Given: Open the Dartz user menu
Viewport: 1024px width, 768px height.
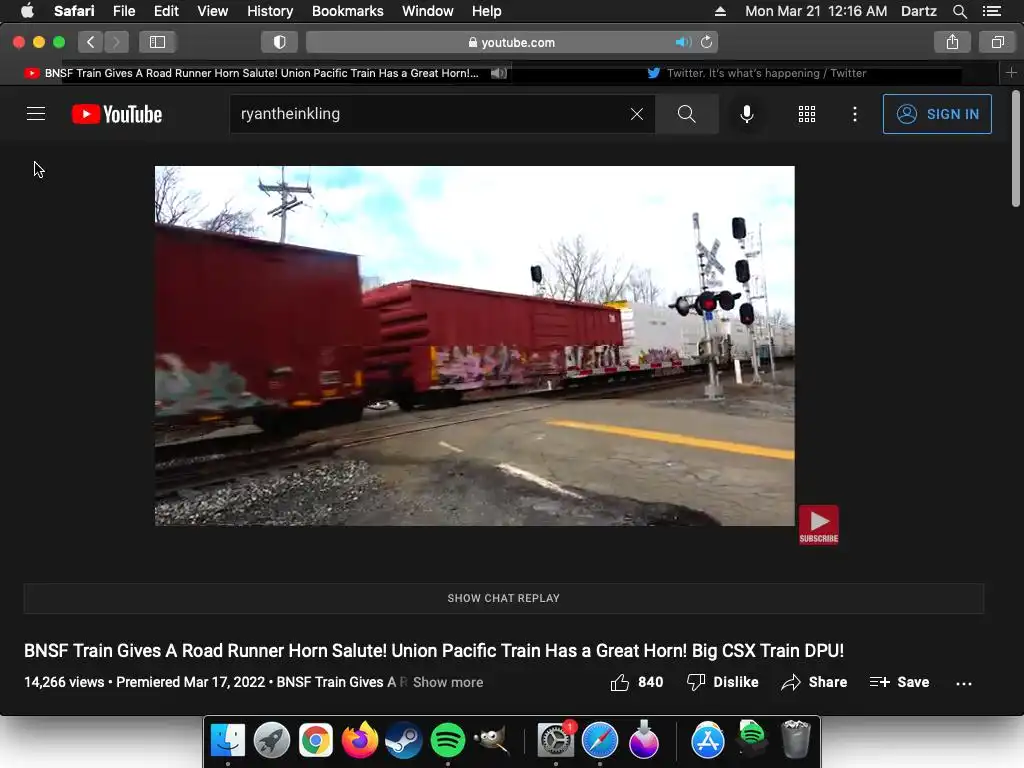Looking at the screenshot, I should point(919,11).
